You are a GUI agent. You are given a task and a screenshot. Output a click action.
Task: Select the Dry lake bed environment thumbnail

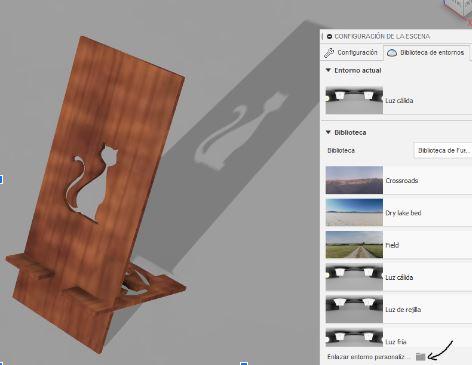pos(354,212)
